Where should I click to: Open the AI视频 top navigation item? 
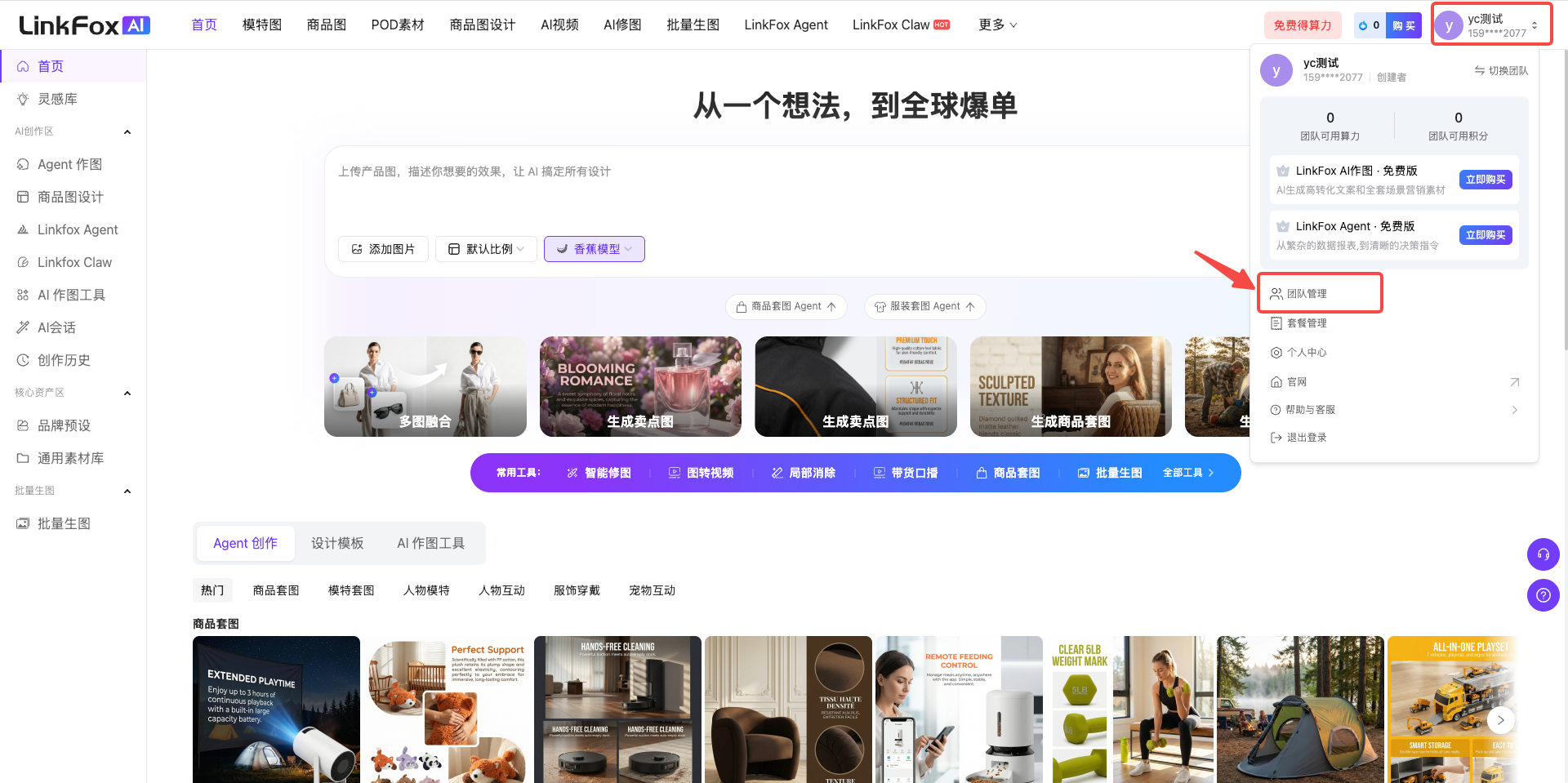tap(559, 25)
